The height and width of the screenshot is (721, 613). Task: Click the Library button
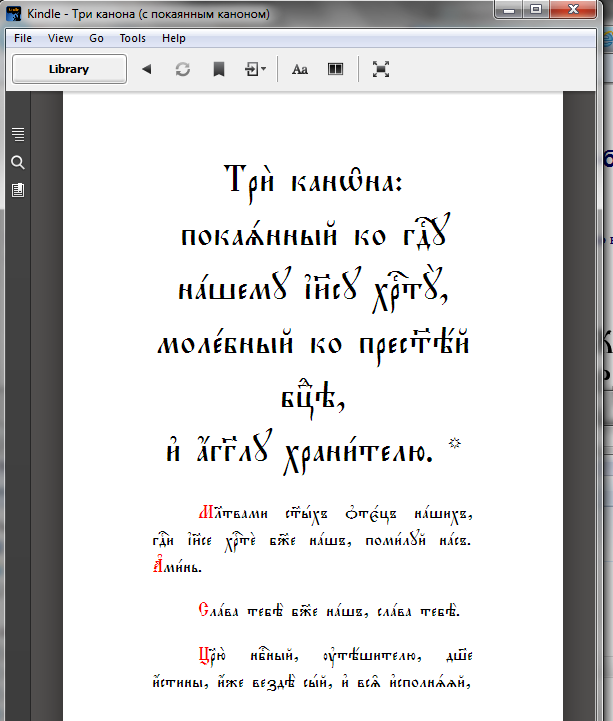point(69,69)
